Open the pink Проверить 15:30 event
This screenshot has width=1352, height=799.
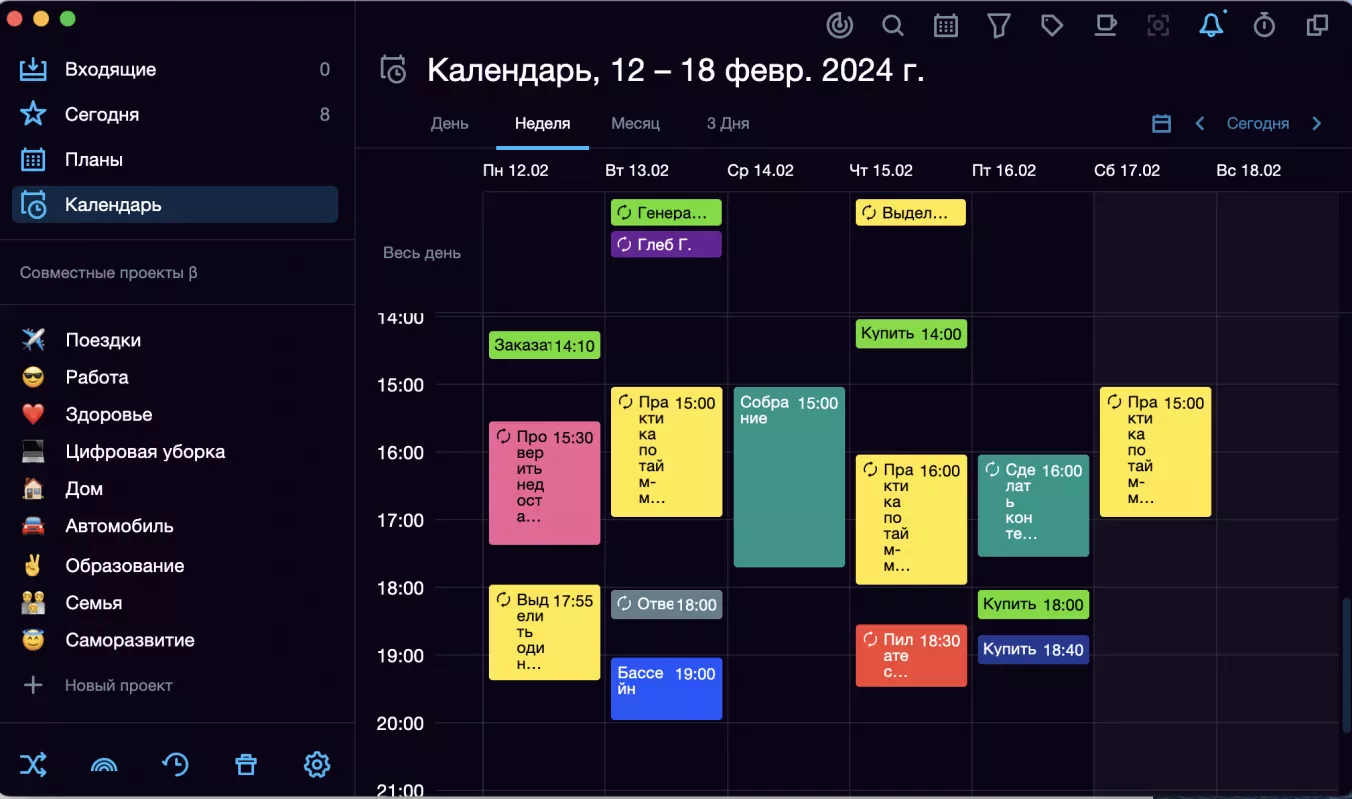[544, 483]
